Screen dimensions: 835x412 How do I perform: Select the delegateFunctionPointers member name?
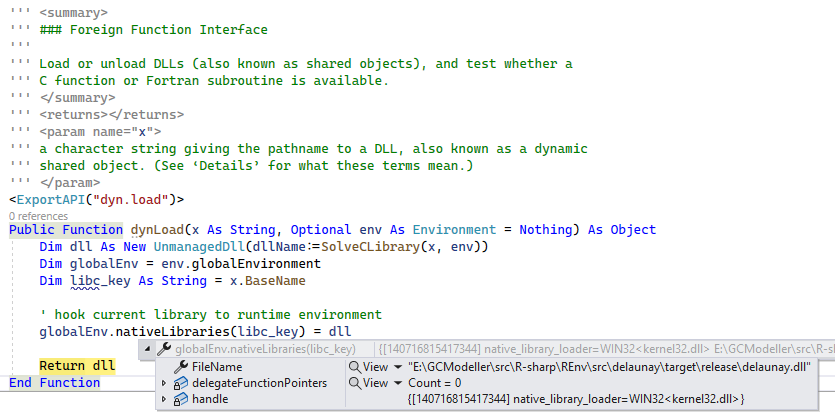pos(259,383)
